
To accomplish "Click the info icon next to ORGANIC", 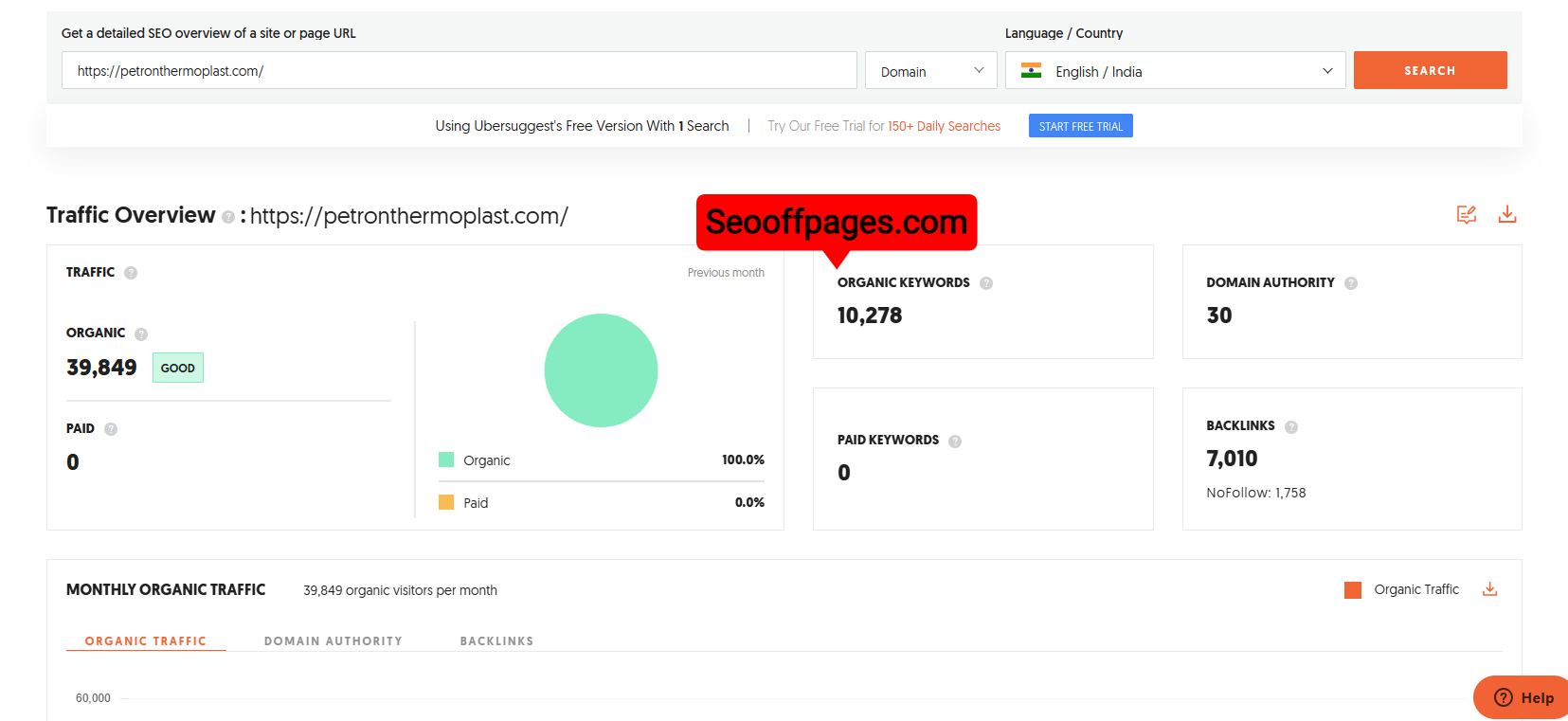I will click(141, 334).
